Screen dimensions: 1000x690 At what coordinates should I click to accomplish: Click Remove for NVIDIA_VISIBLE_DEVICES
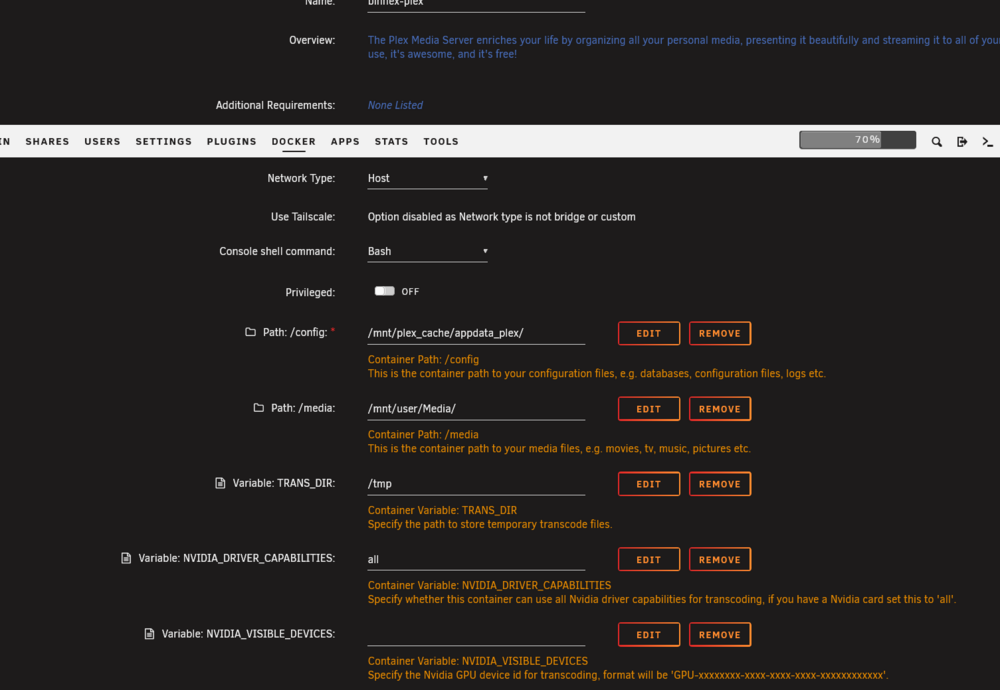[x=719, y=635]
